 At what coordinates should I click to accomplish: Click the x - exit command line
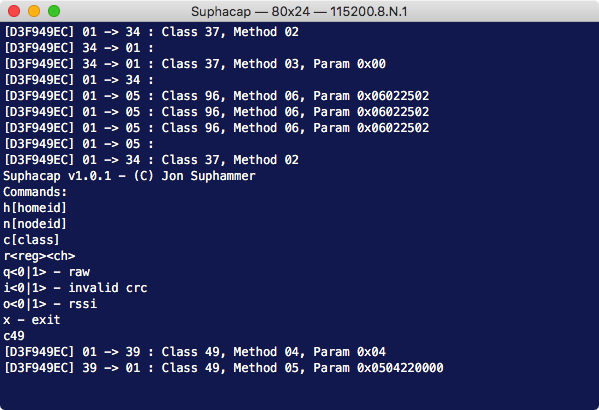pos(32,320)
